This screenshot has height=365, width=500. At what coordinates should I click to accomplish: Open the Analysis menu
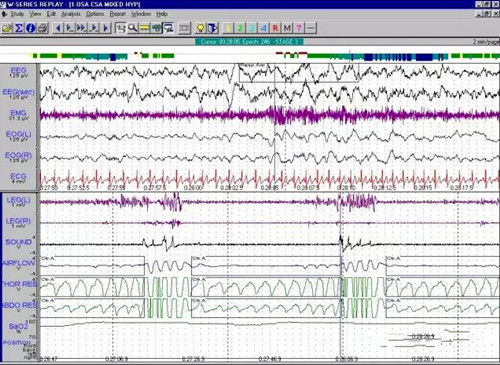(71, 14)
